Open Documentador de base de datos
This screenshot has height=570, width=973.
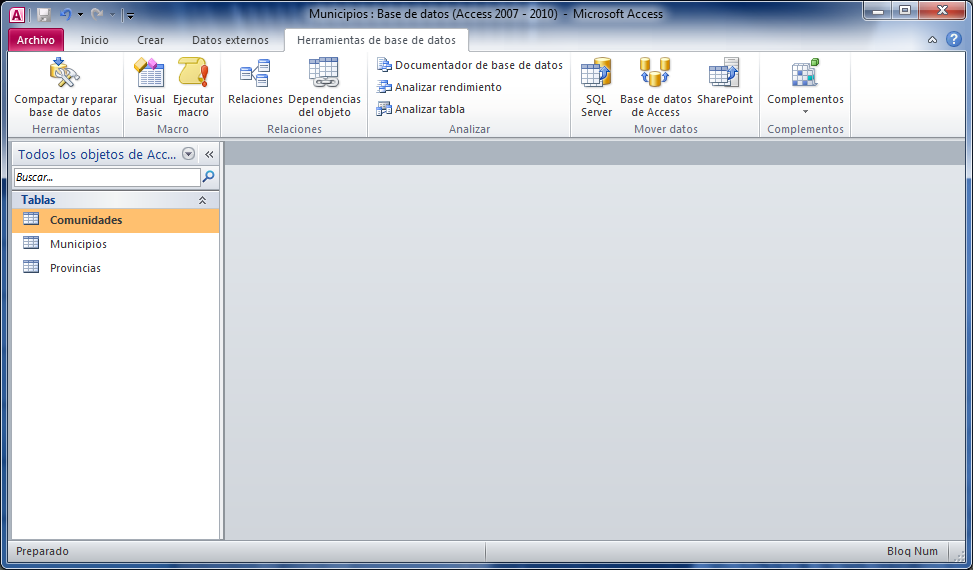click(x=470, y=65)
